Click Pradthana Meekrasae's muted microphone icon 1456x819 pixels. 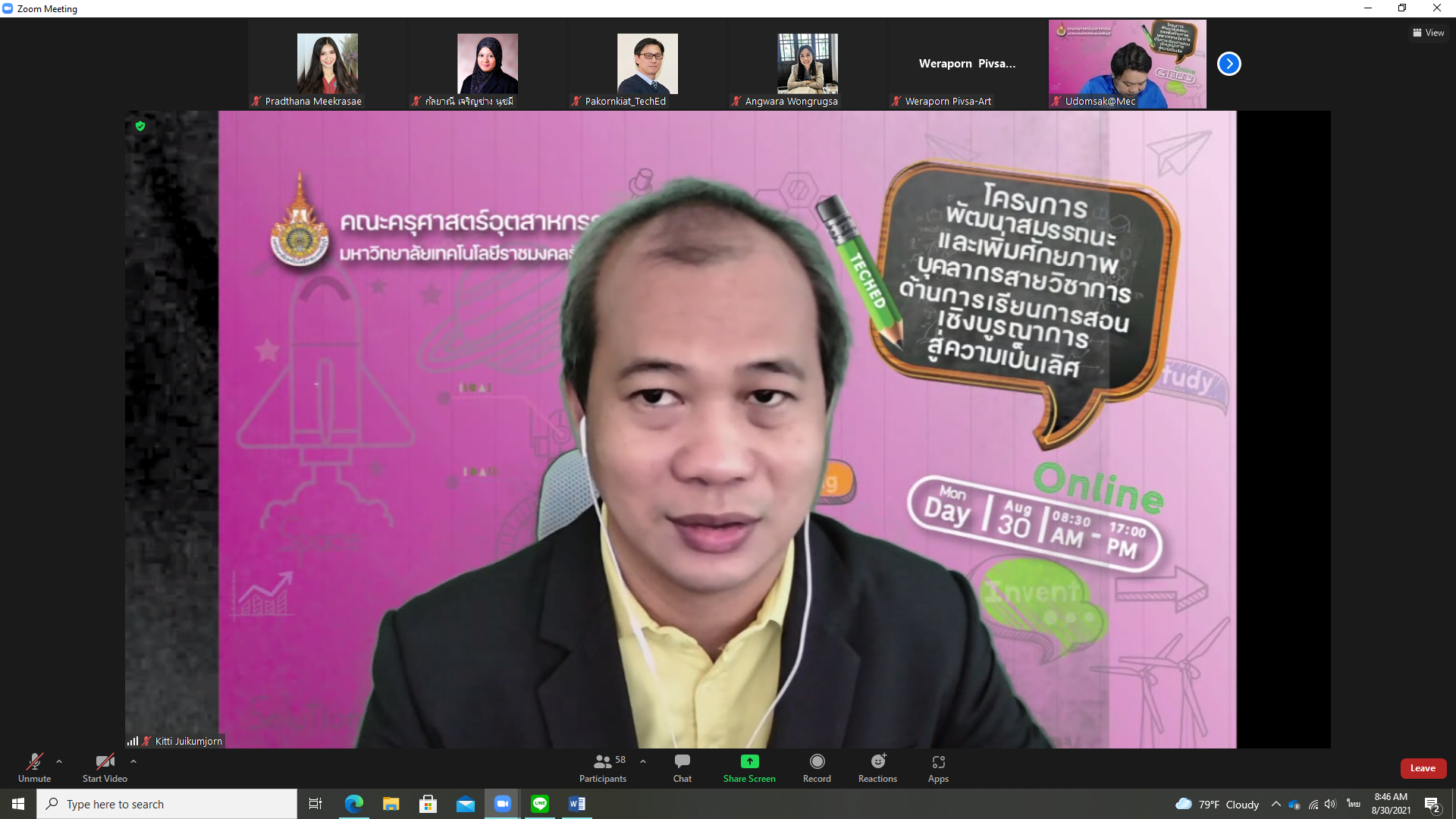tap(256, 101)
